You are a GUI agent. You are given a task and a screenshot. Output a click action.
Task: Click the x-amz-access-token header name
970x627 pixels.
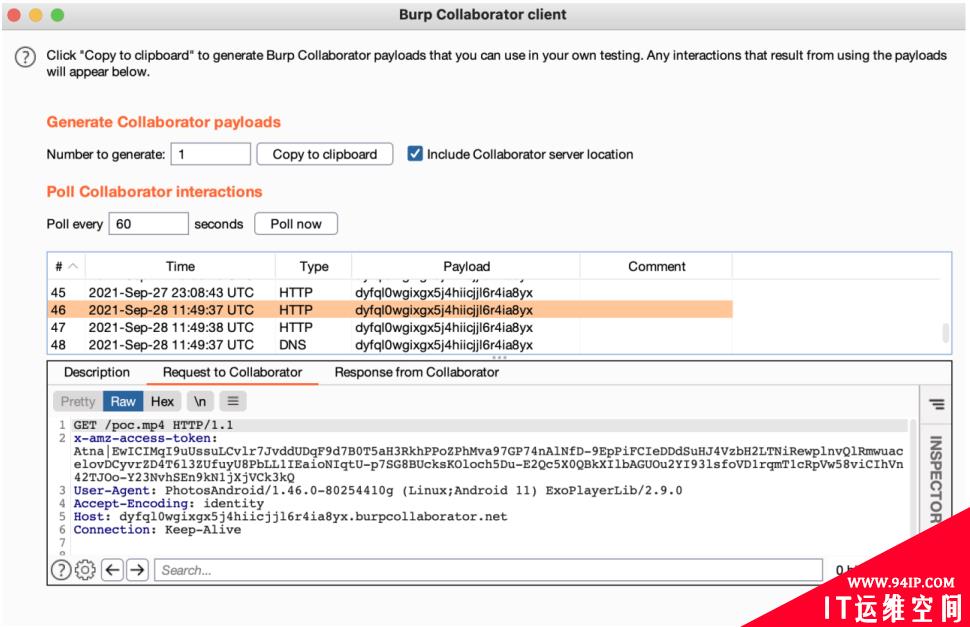click(143, 438)
